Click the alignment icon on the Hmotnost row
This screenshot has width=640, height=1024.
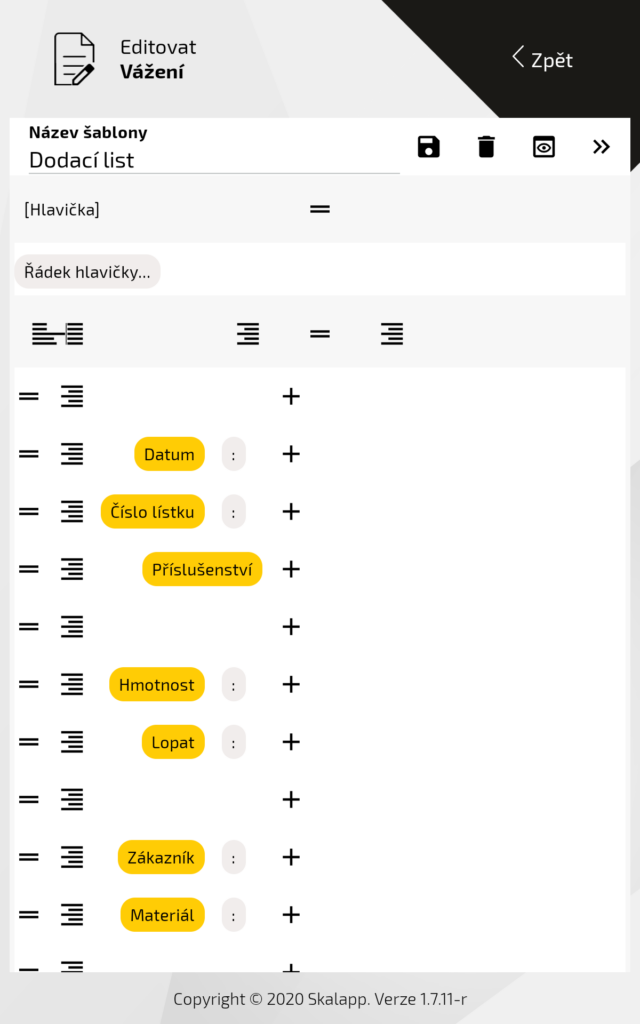coord(72,685)
